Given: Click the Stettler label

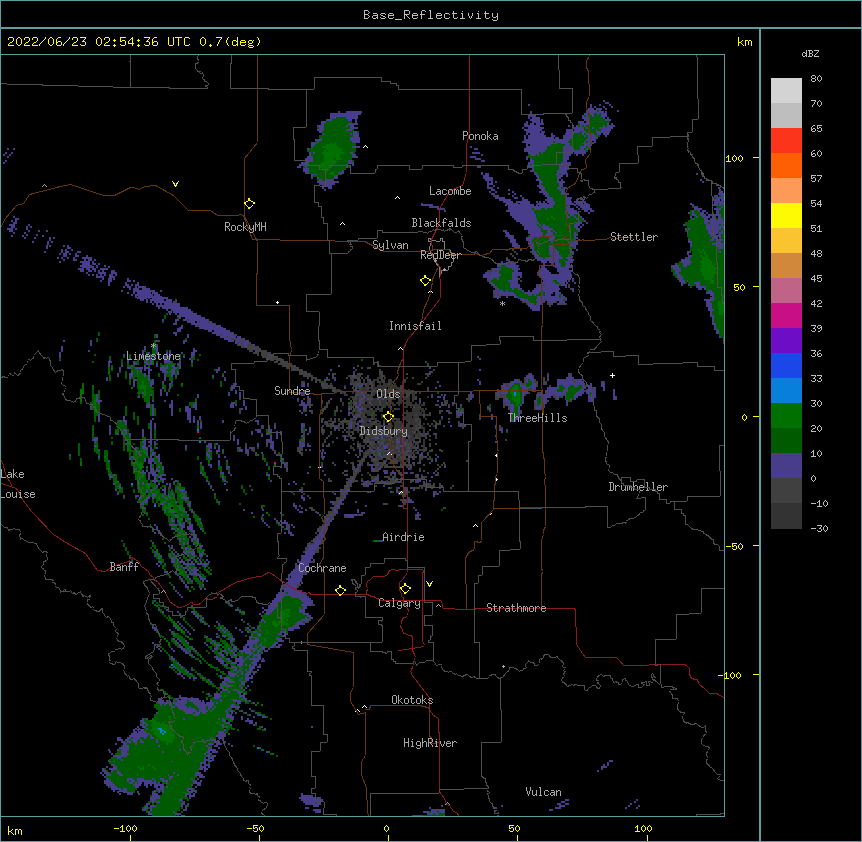Looking at the screenshot, I should click(634, 237).
